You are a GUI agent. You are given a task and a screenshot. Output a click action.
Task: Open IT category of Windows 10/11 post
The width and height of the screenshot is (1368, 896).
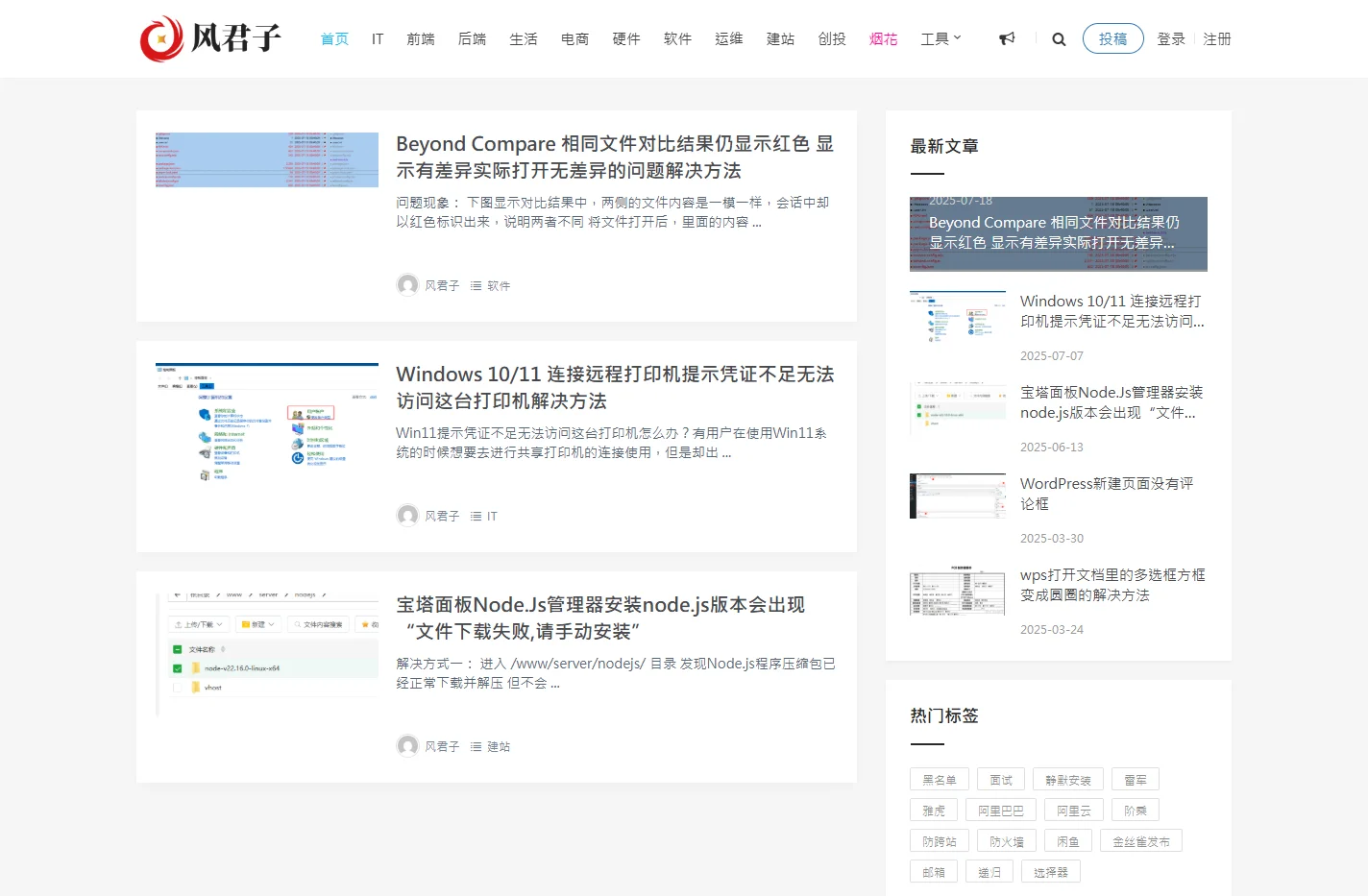point(492,516)
